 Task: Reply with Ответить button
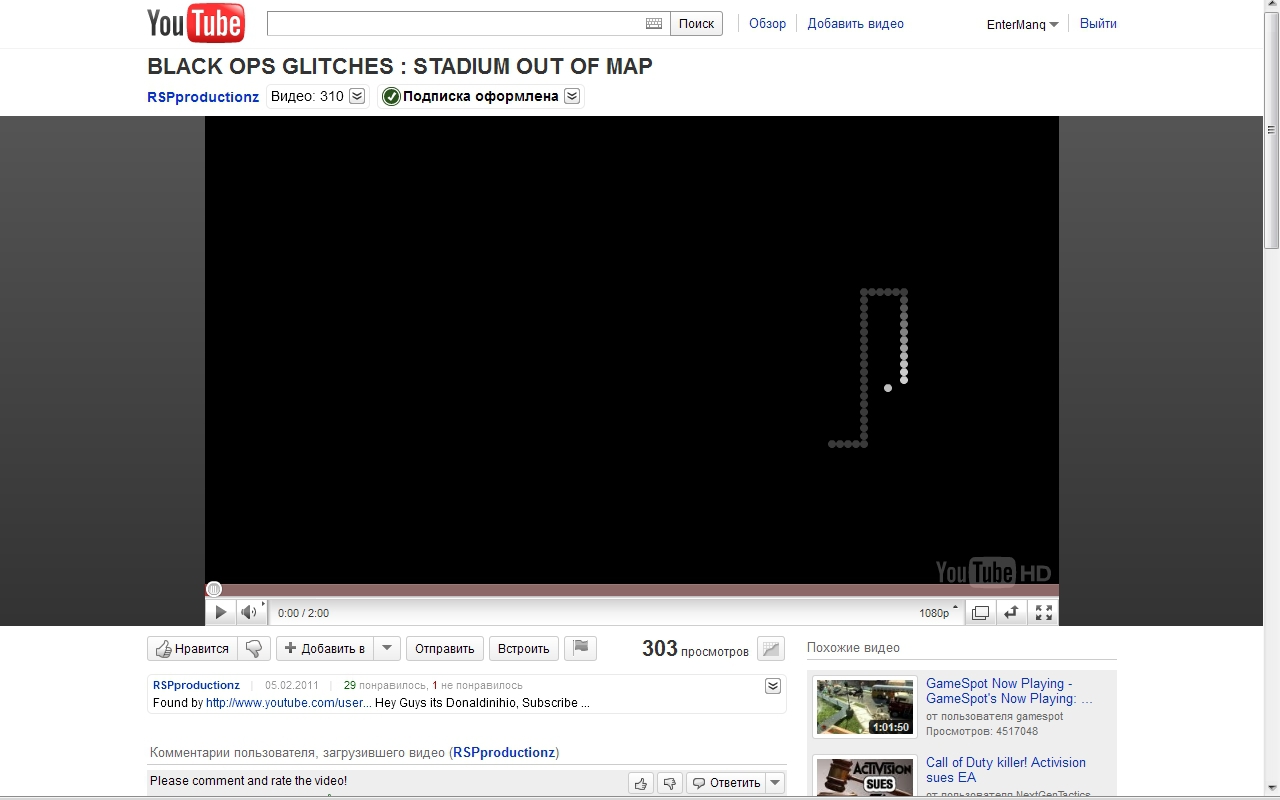(x=726, y=782)
